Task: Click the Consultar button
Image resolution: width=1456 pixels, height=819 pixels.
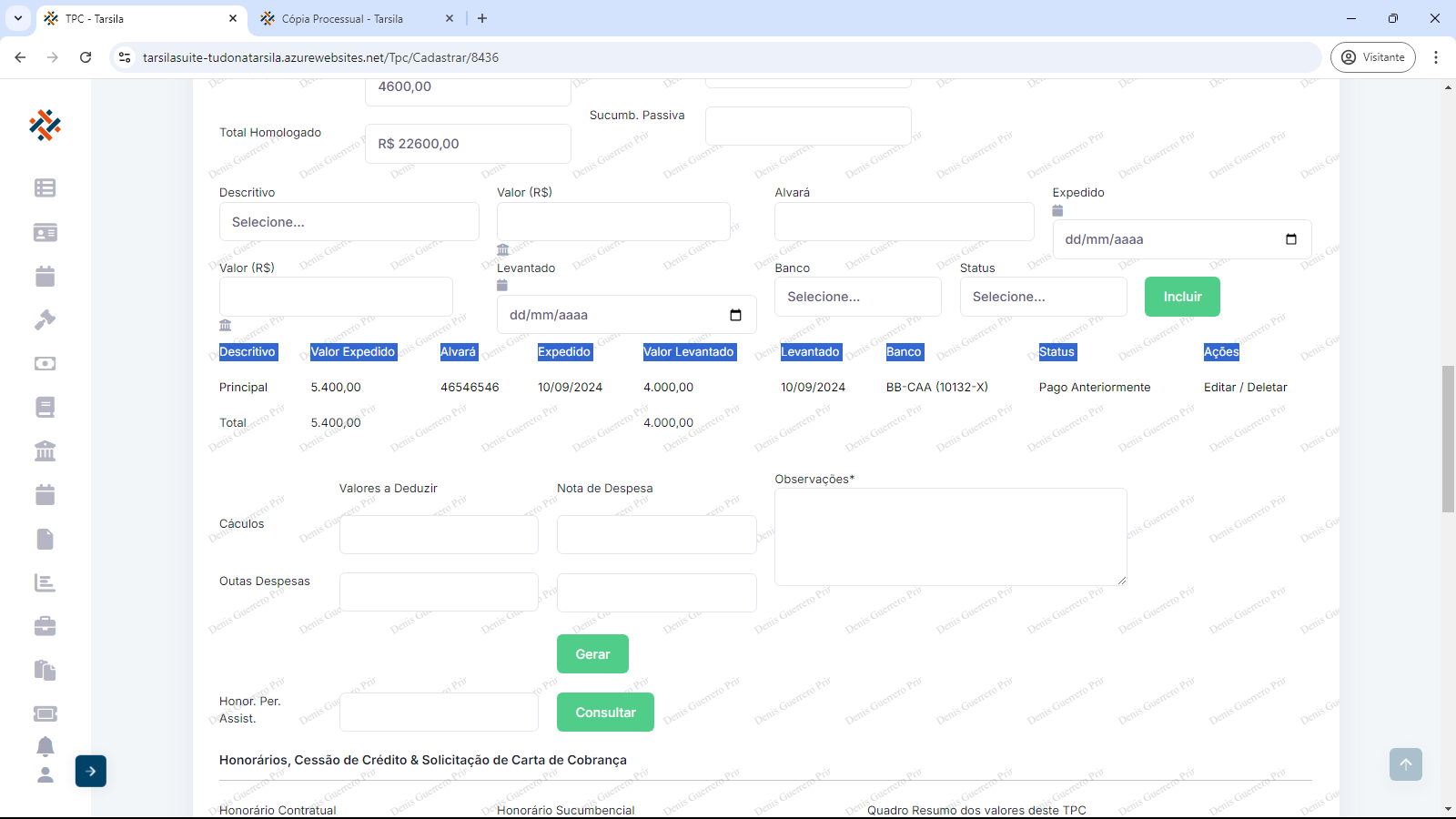Action: pyautogui.click(x=605, y=713)
